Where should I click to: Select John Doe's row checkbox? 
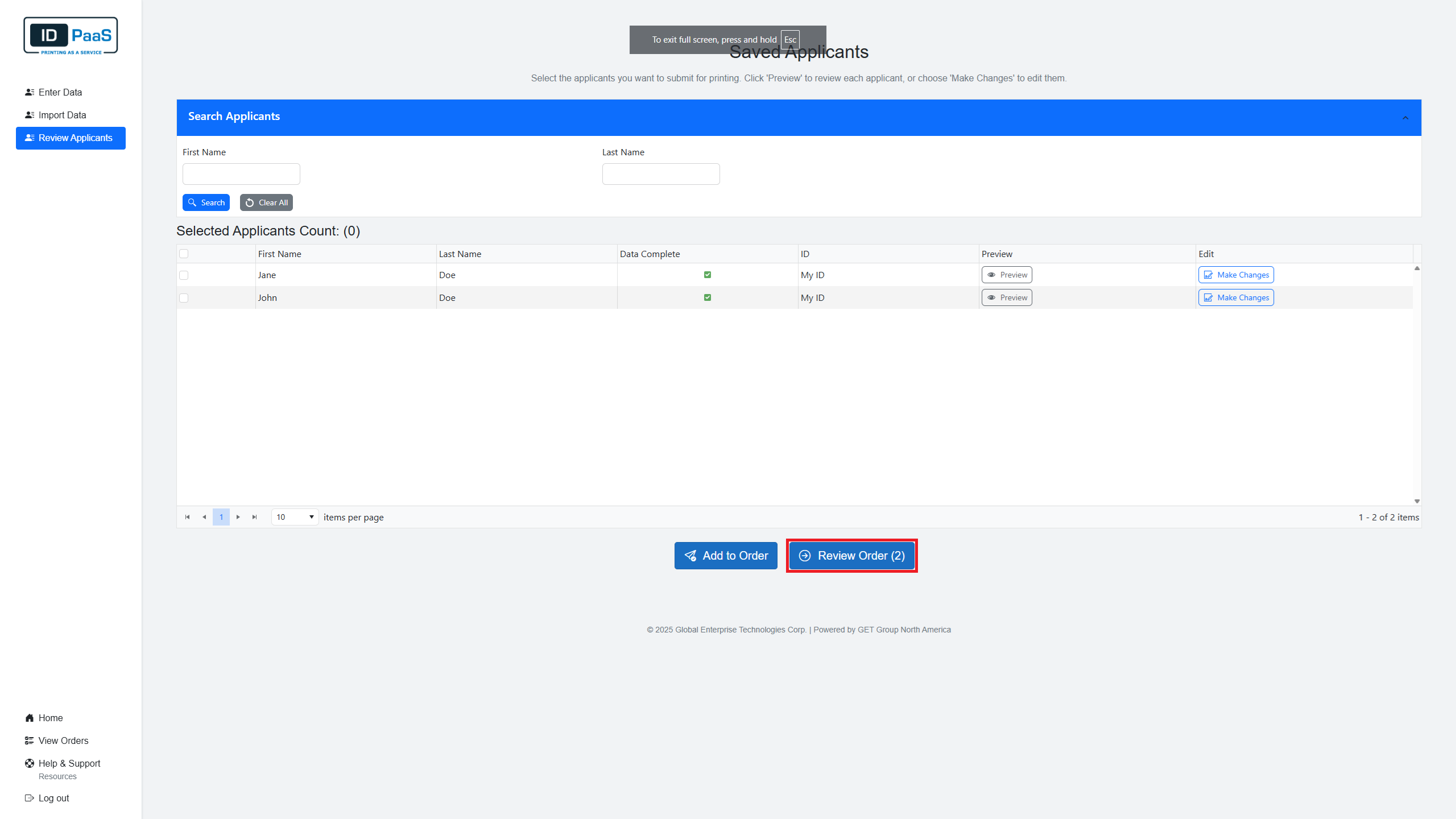[x=184, y=298]
